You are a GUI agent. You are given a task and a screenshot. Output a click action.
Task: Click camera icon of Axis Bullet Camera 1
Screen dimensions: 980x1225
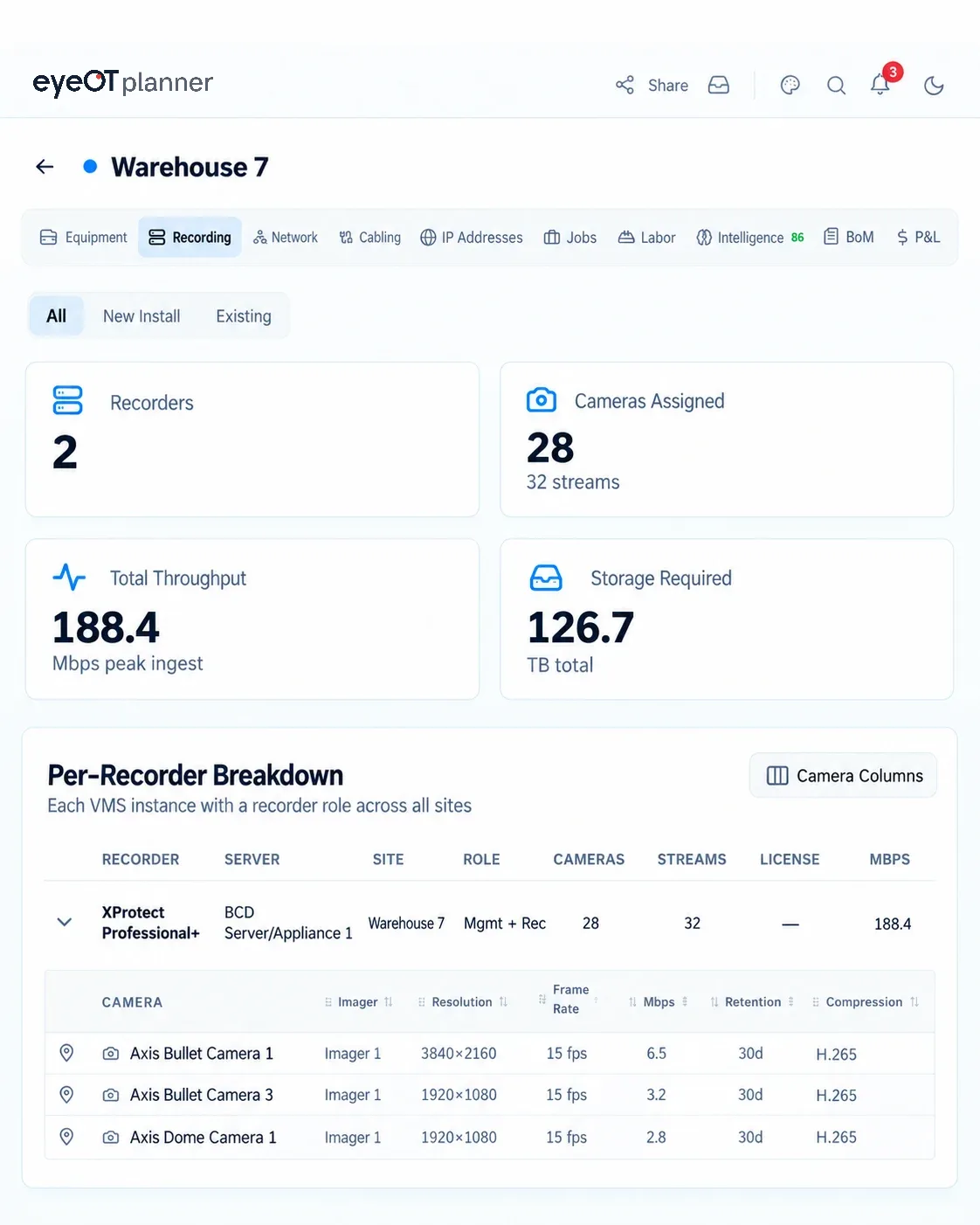111,1054
